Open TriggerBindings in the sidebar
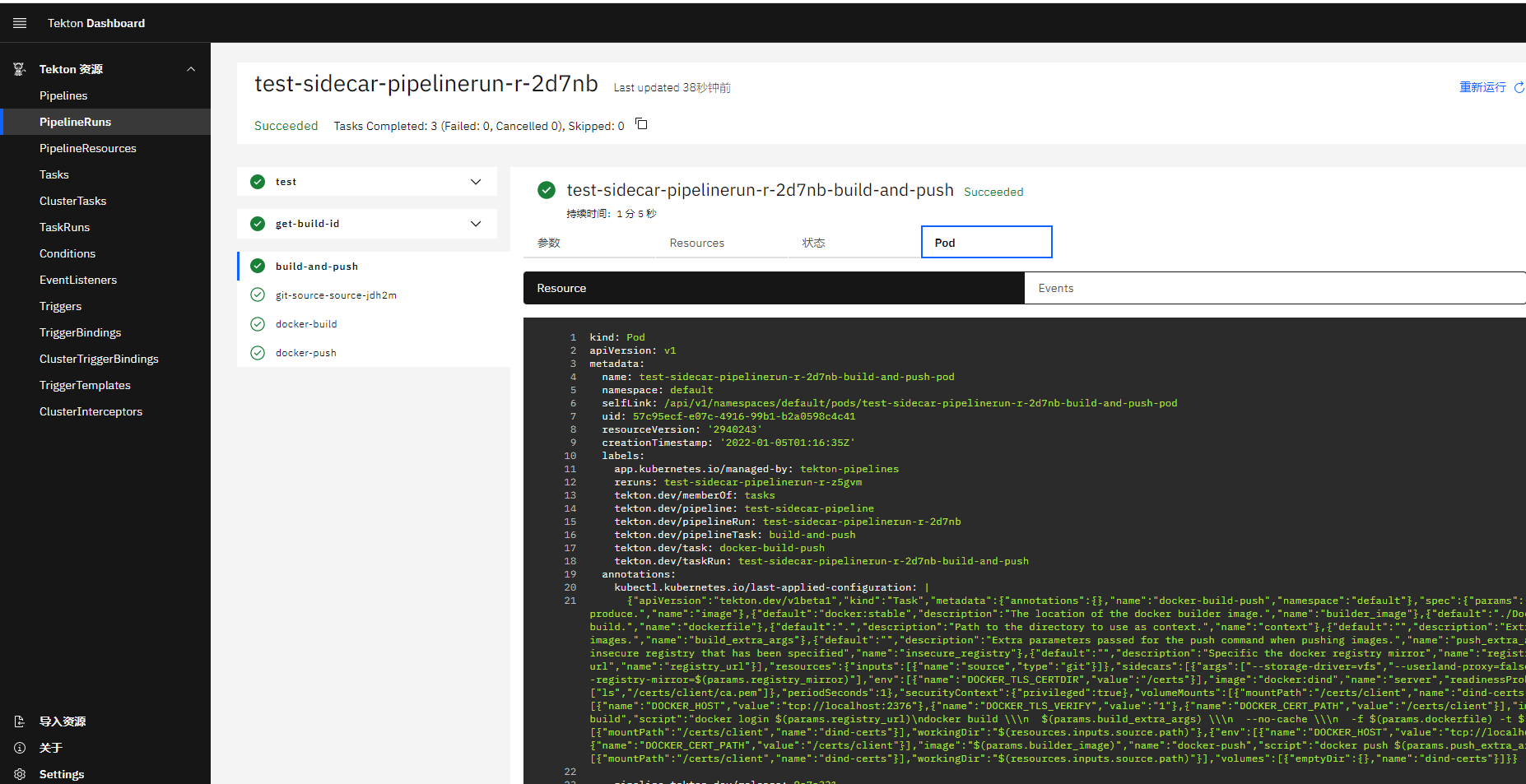 point(105,332)
